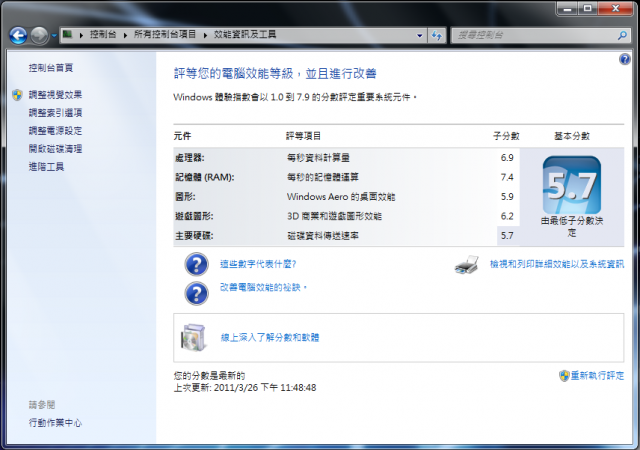Open the recent pages dropdown beside the nav arrows
Screen dimensions: 640x450
click(54, 36)
